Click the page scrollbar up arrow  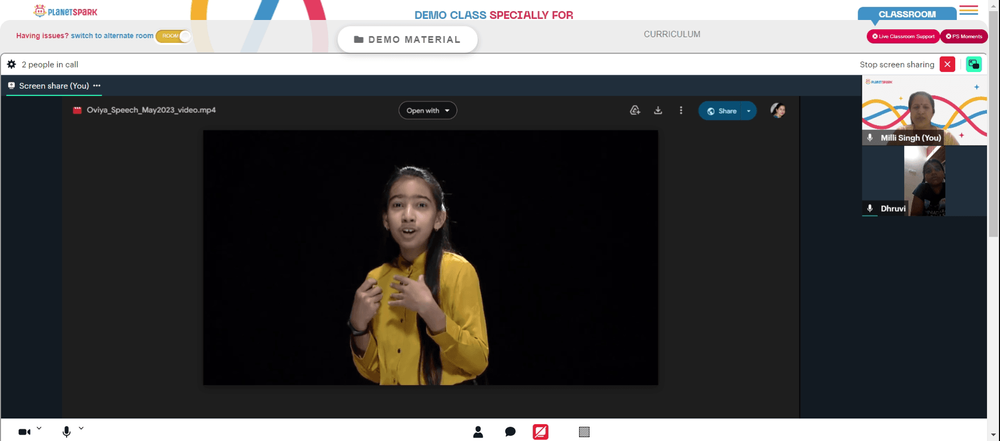coord(994,4)
